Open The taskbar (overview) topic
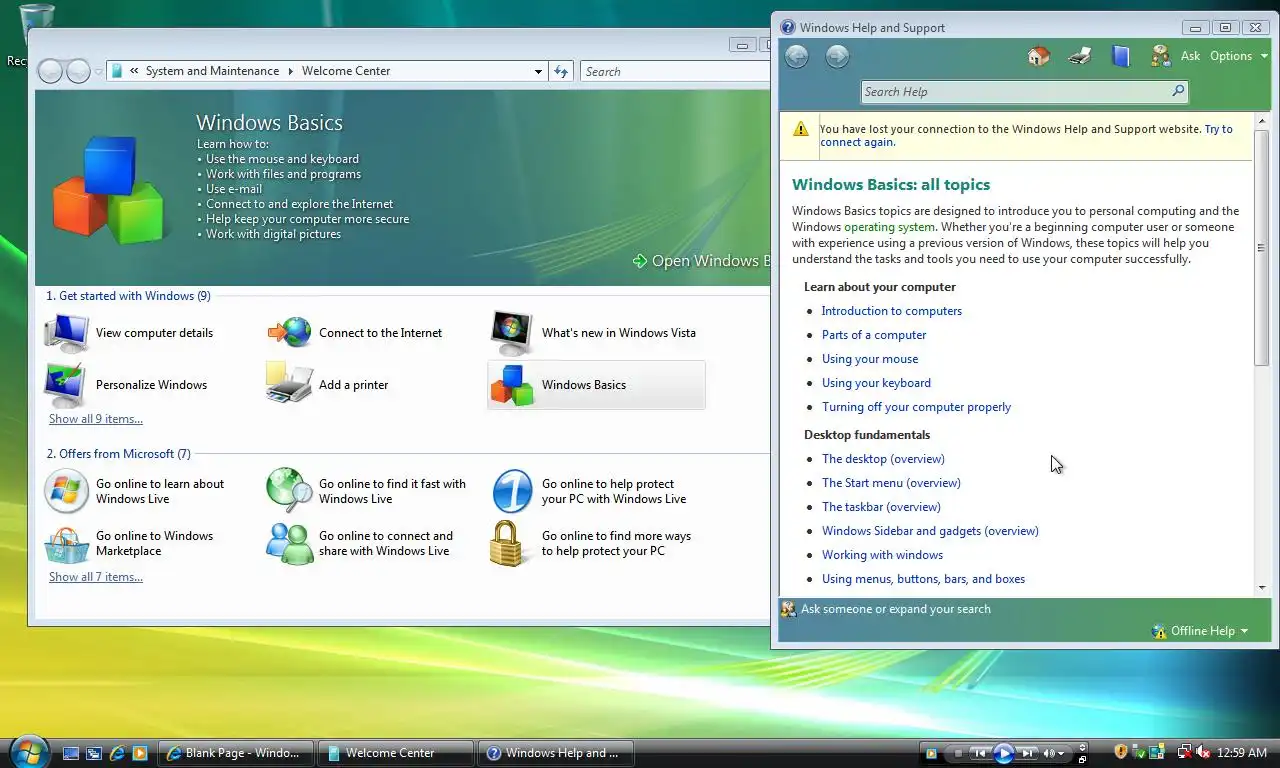Viewport: 1280px width, 768px height. point(881,507)
